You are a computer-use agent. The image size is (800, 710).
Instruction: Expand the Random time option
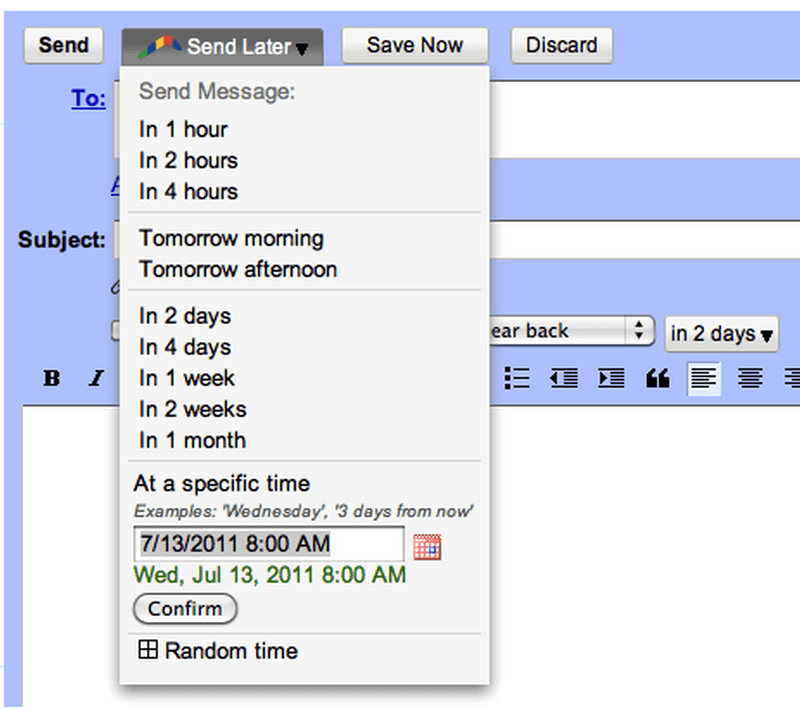(x=147, y=651)
